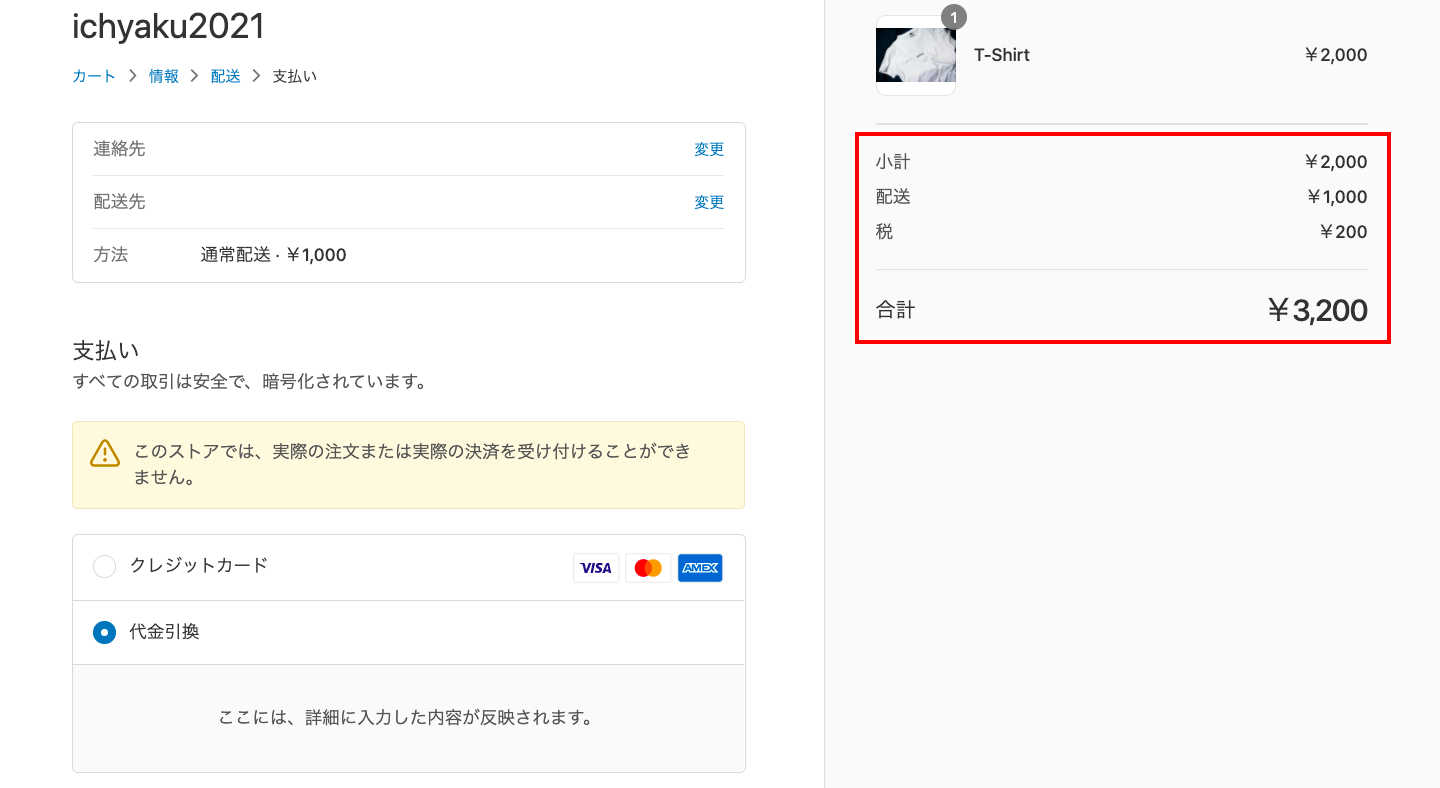Image resolution: width=1440 pixels, height=788 pixels.
Task: Click the 支払い breadcrumb step
Action: pyautogui.click(x=295, y=76)
